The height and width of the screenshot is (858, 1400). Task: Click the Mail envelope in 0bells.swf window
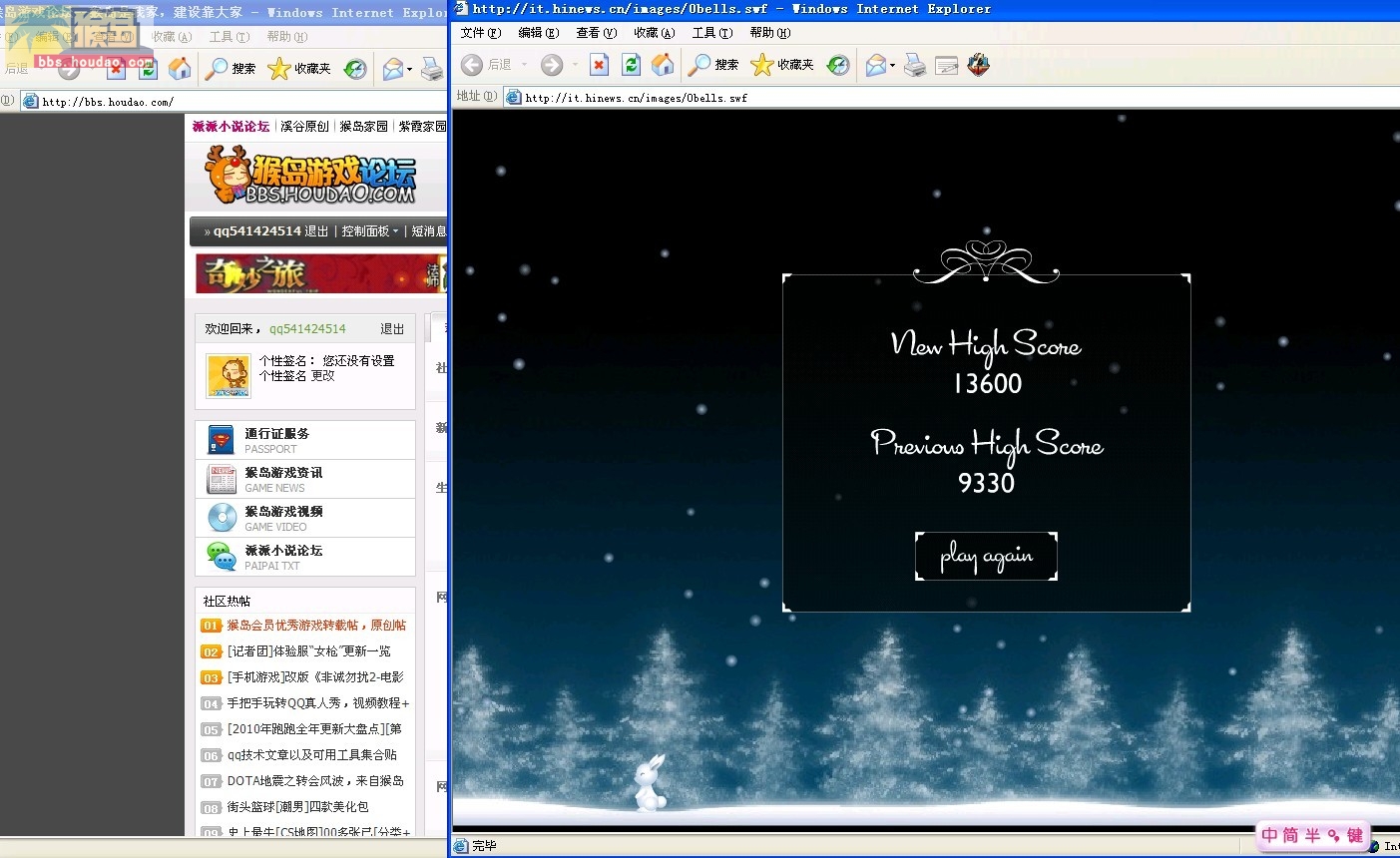coord(875,65)
